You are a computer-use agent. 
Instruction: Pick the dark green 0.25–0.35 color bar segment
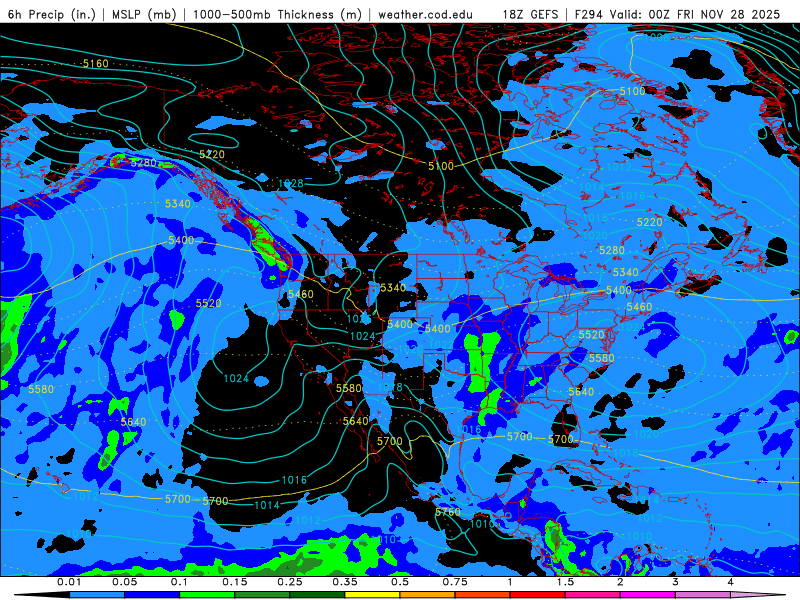click(317, 595)
